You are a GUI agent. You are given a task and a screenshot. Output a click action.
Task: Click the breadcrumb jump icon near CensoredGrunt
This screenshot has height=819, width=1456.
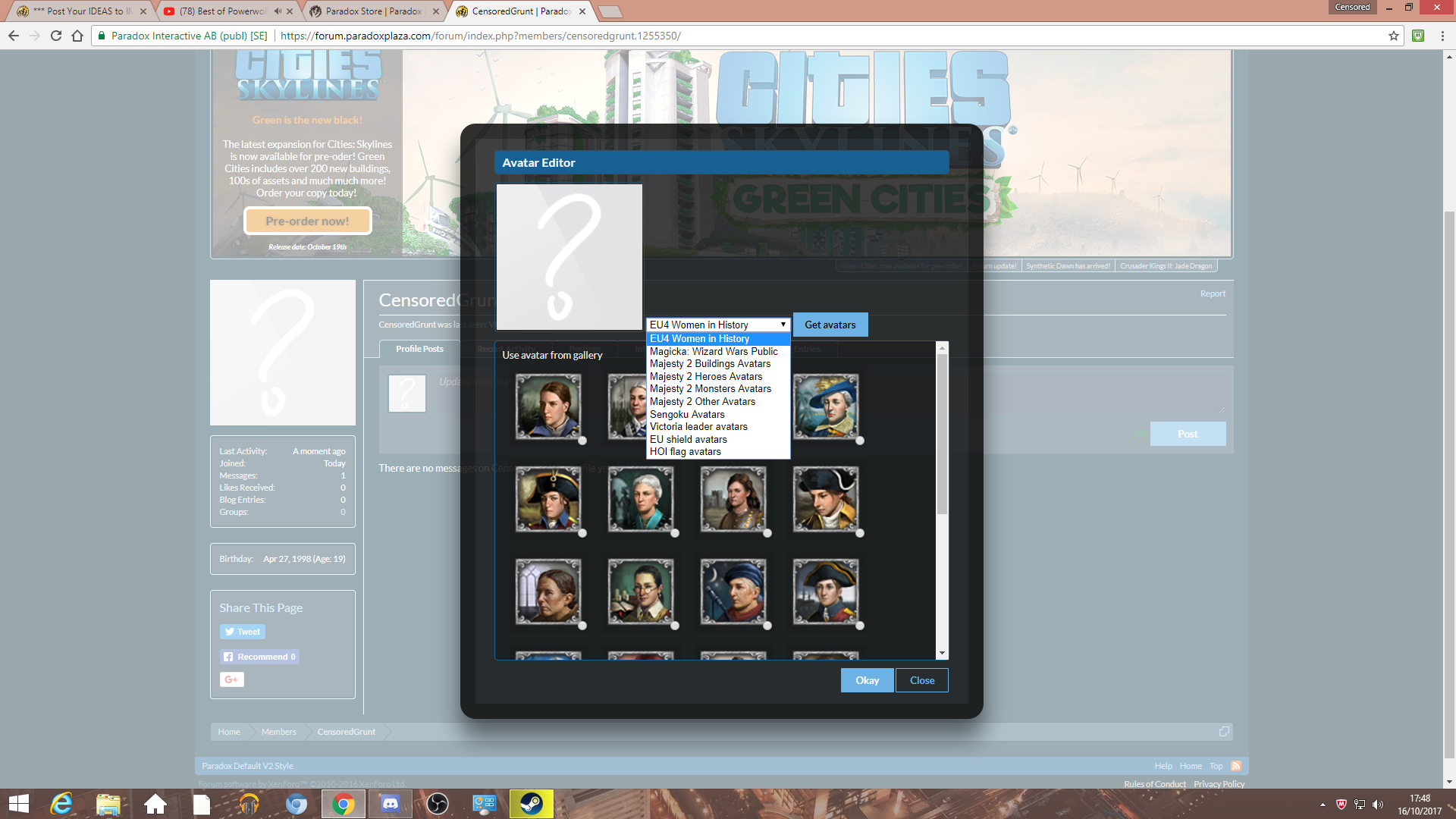point(1224,732)
